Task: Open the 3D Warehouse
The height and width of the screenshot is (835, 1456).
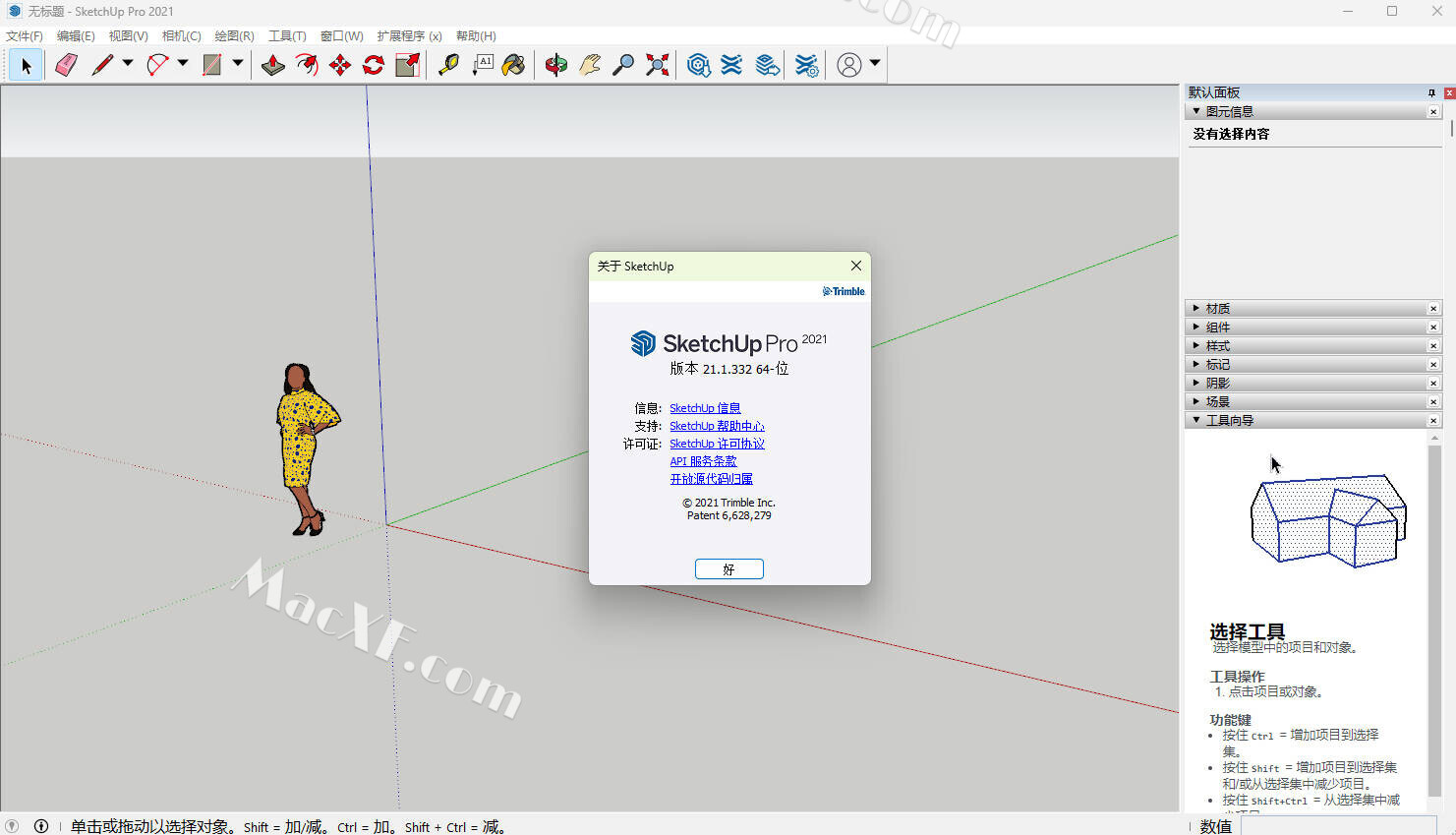Action: [x=699, y=65]
